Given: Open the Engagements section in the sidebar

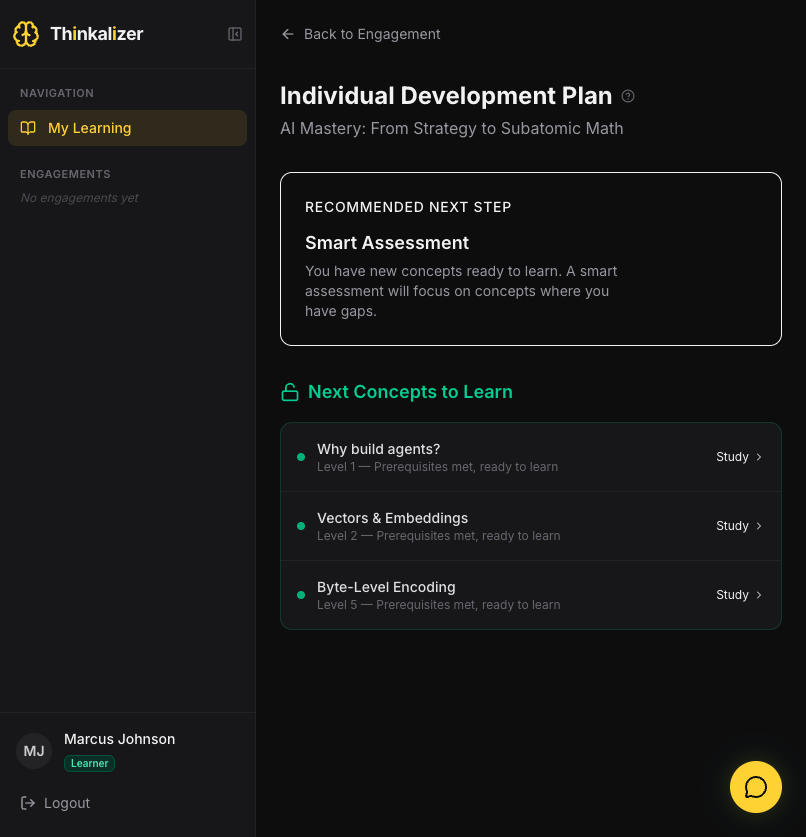Looking at the screenshot, I should 65,174.
